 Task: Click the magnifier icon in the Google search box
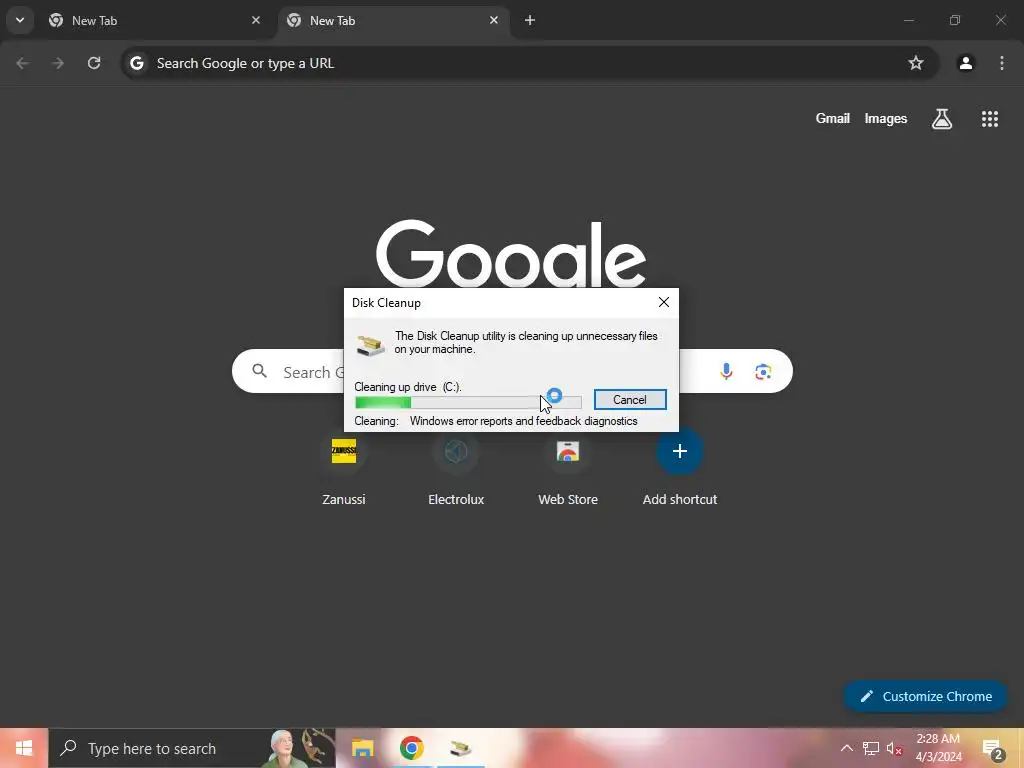click(259, 371)
